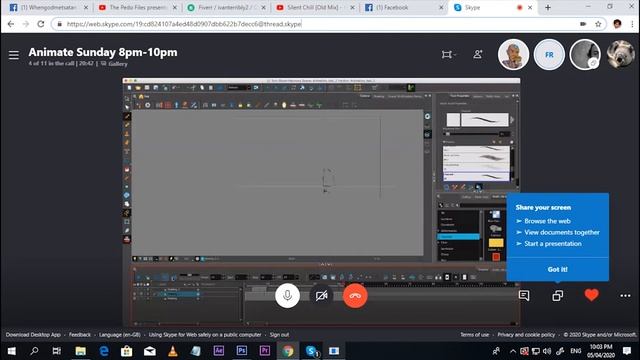Open the Skype desktop taskbar icon

click(311, 351)
